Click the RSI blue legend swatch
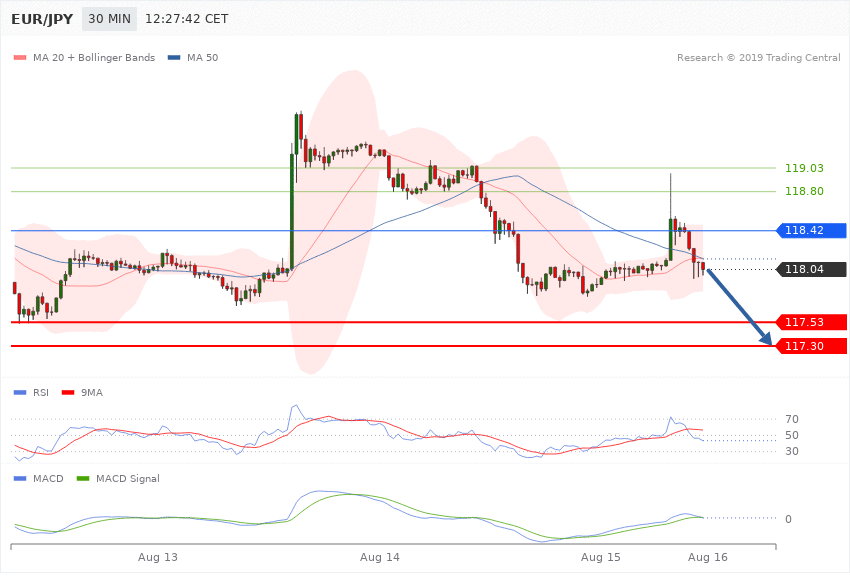Screen dimensions: 850x576 (20, 392)
